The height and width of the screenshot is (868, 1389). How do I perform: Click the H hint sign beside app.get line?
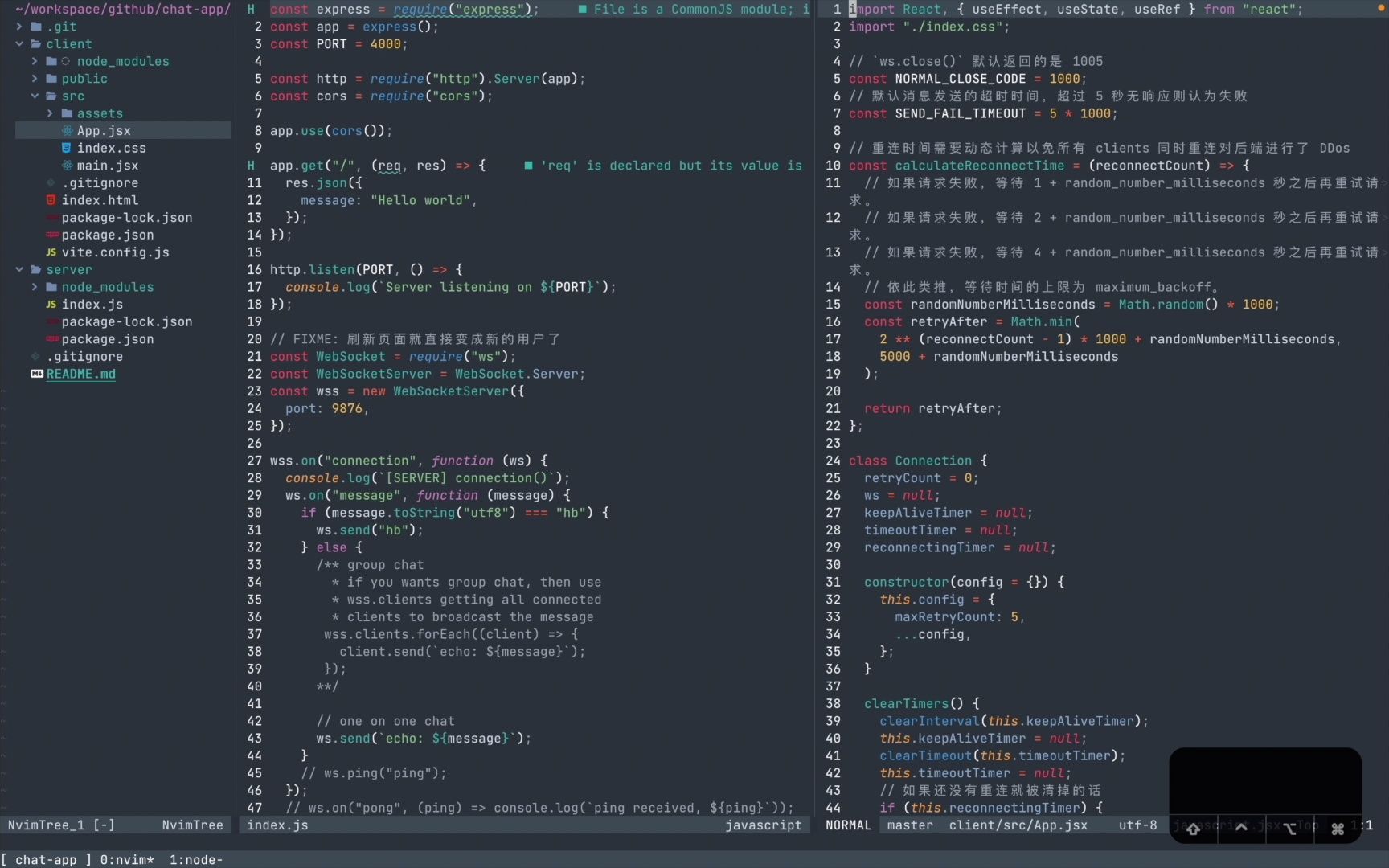point(251,166)
